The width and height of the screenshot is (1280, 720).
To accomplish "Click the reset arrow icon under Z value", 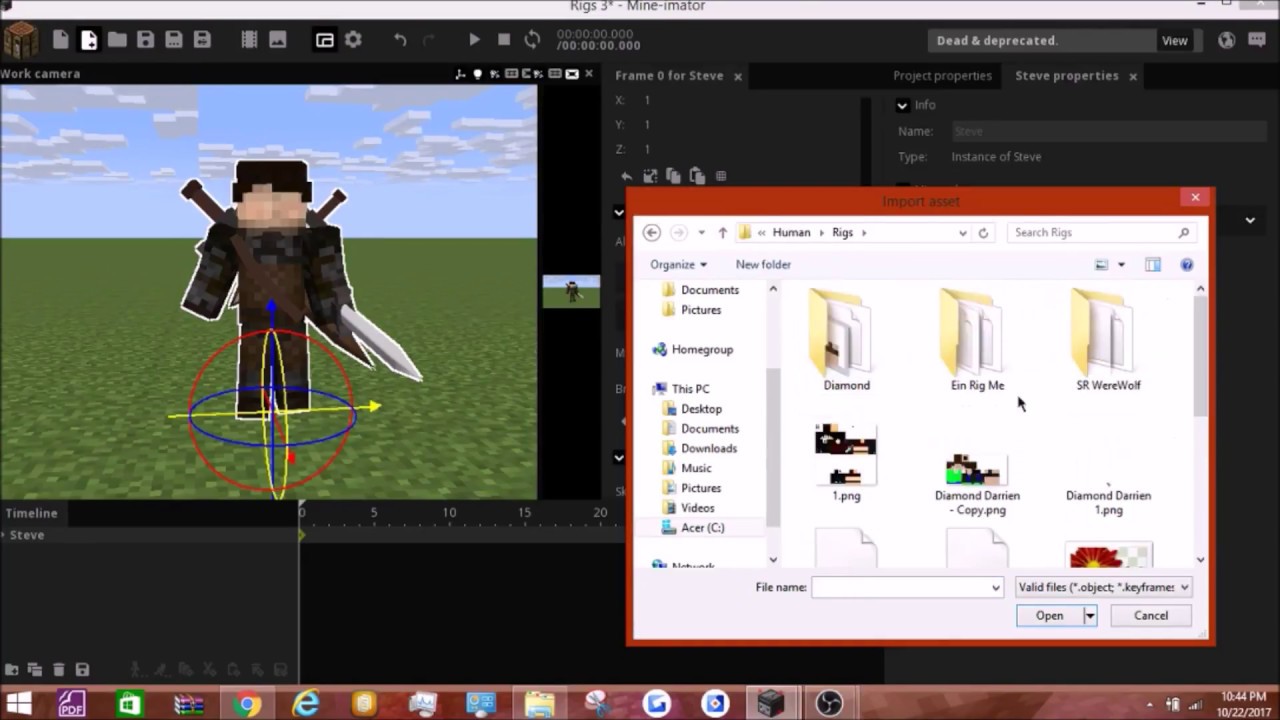I will click(x=626, y=176).
